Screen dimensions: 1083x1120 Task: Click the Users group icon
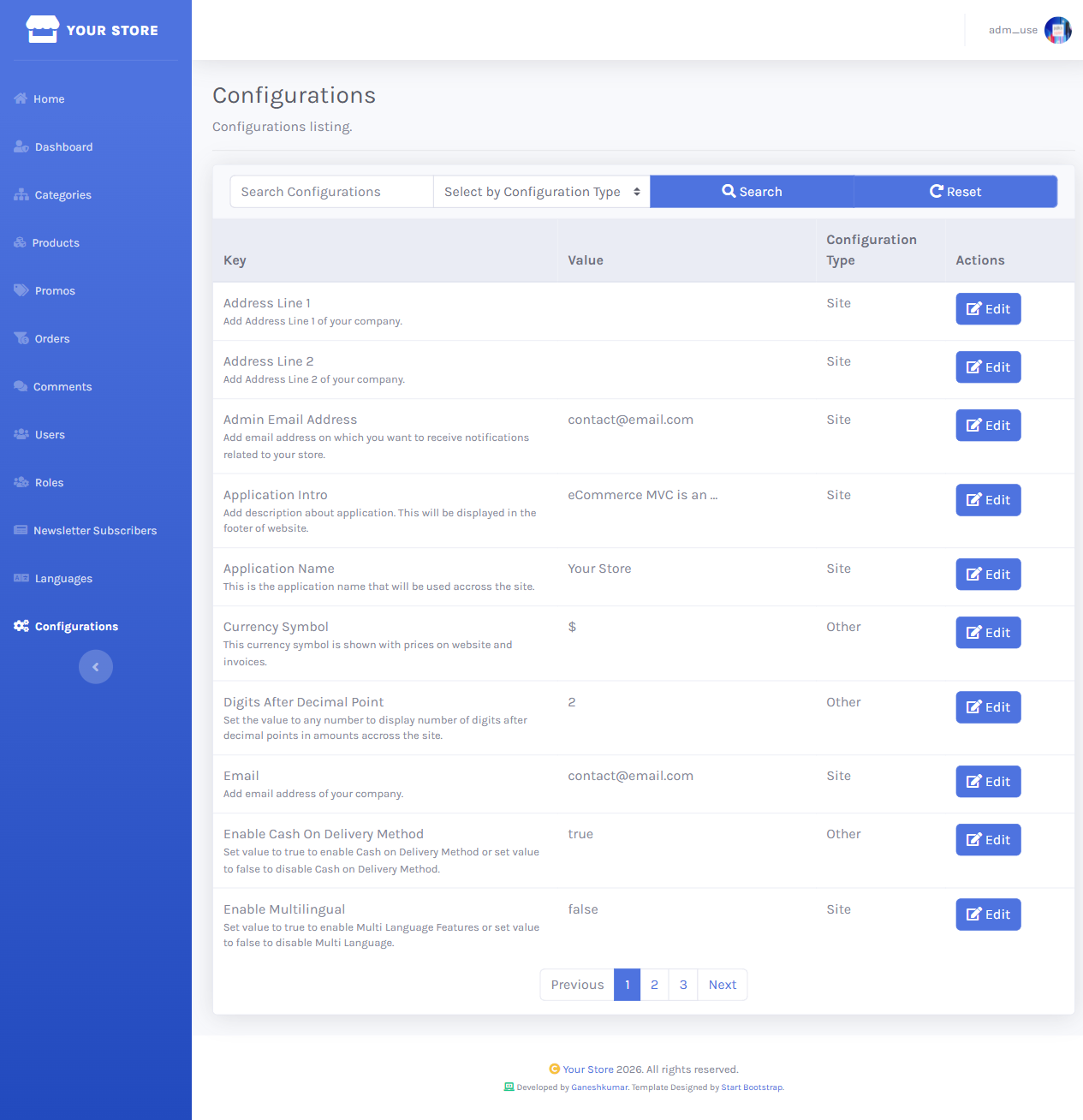point(21,434)
